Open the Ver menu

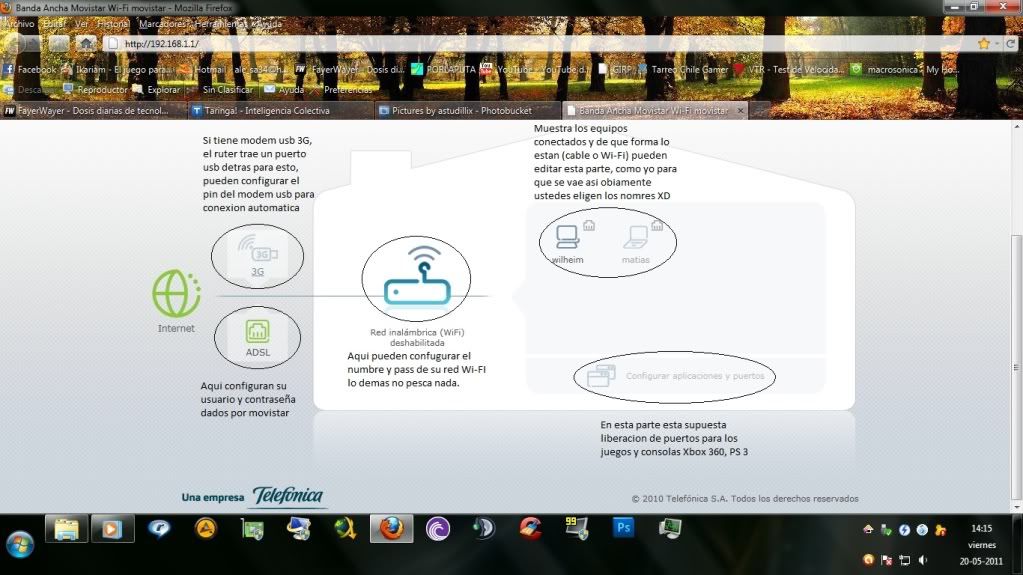(82, 23)
